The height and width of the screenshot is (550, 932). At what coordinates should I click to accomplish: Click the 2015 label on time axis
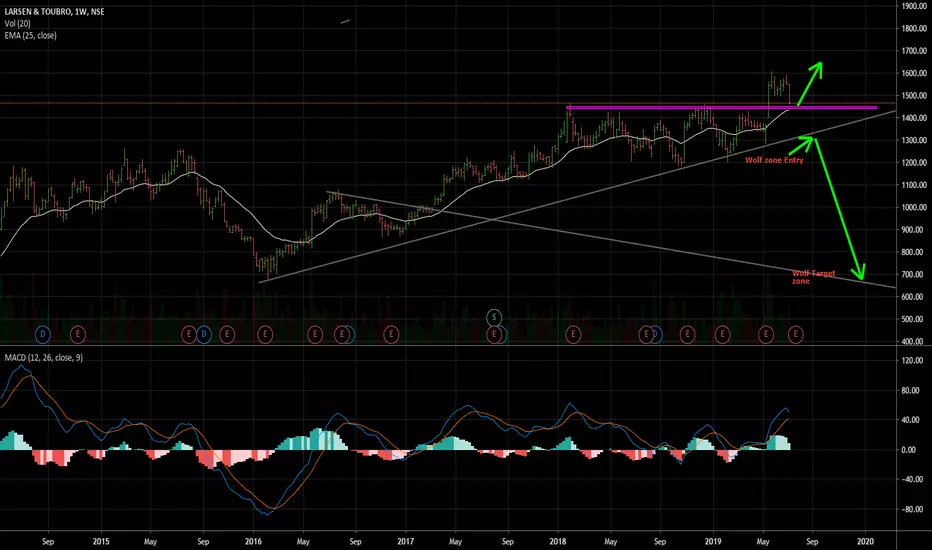[x=101, y=541]
